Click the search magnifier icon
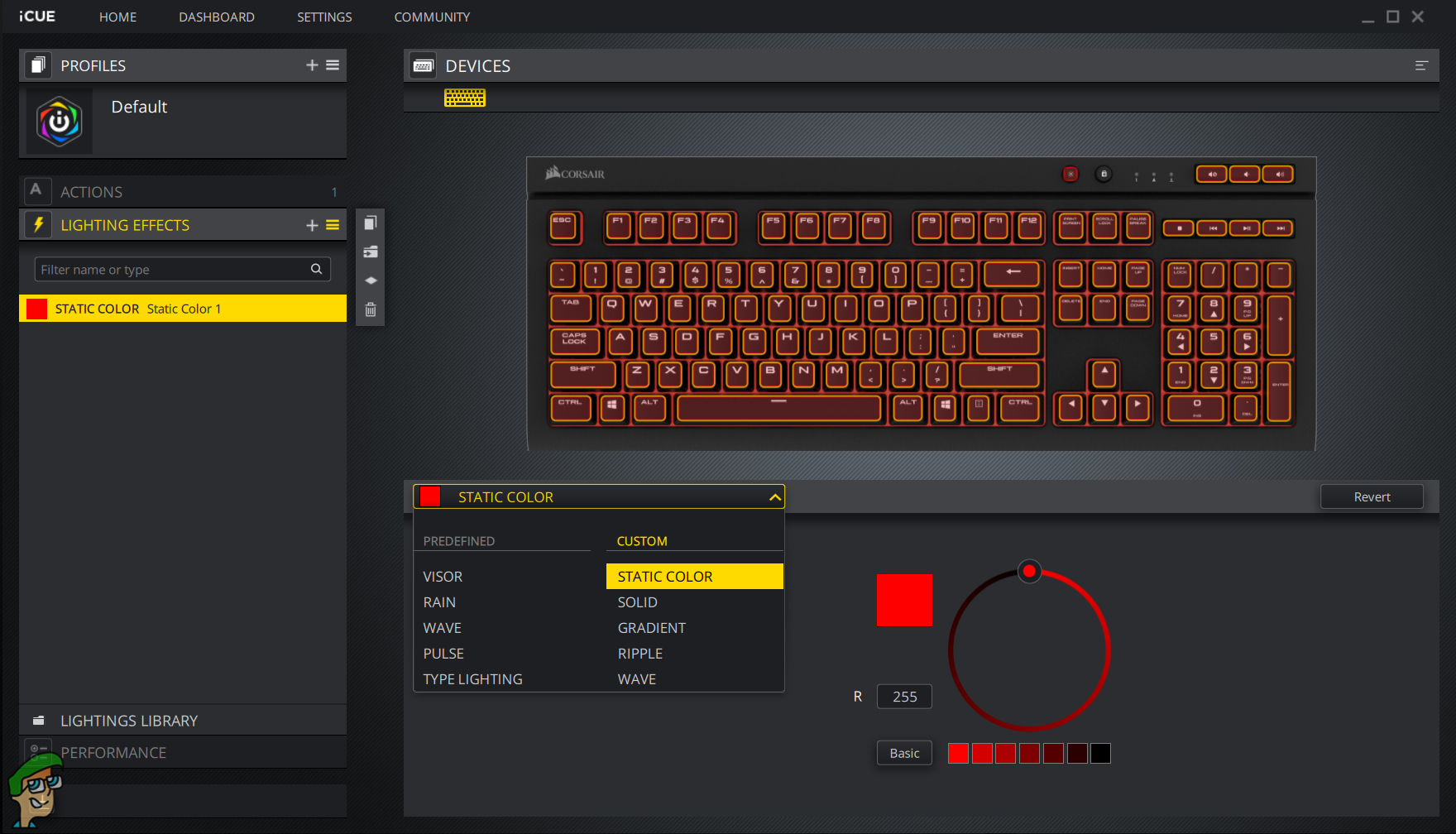 pos(316,269)
